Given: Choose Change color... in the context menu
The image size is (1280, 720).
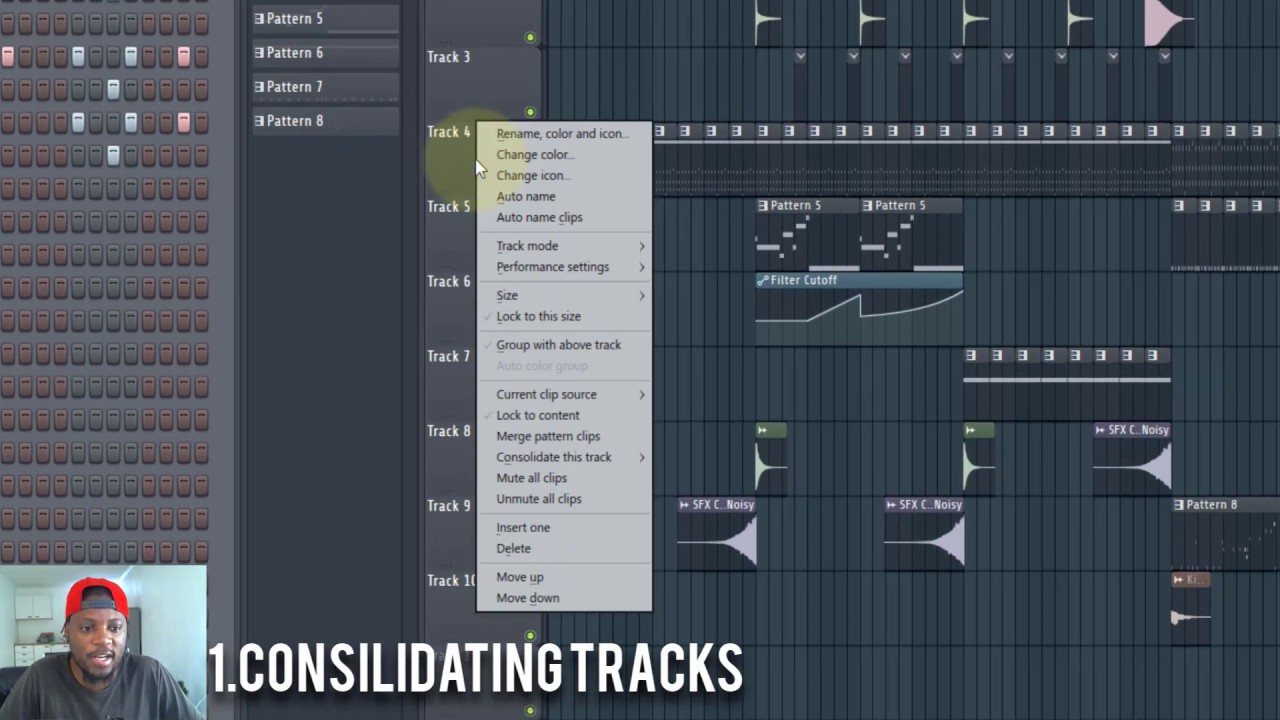Looking at the screenshot, I should [535, 154].
